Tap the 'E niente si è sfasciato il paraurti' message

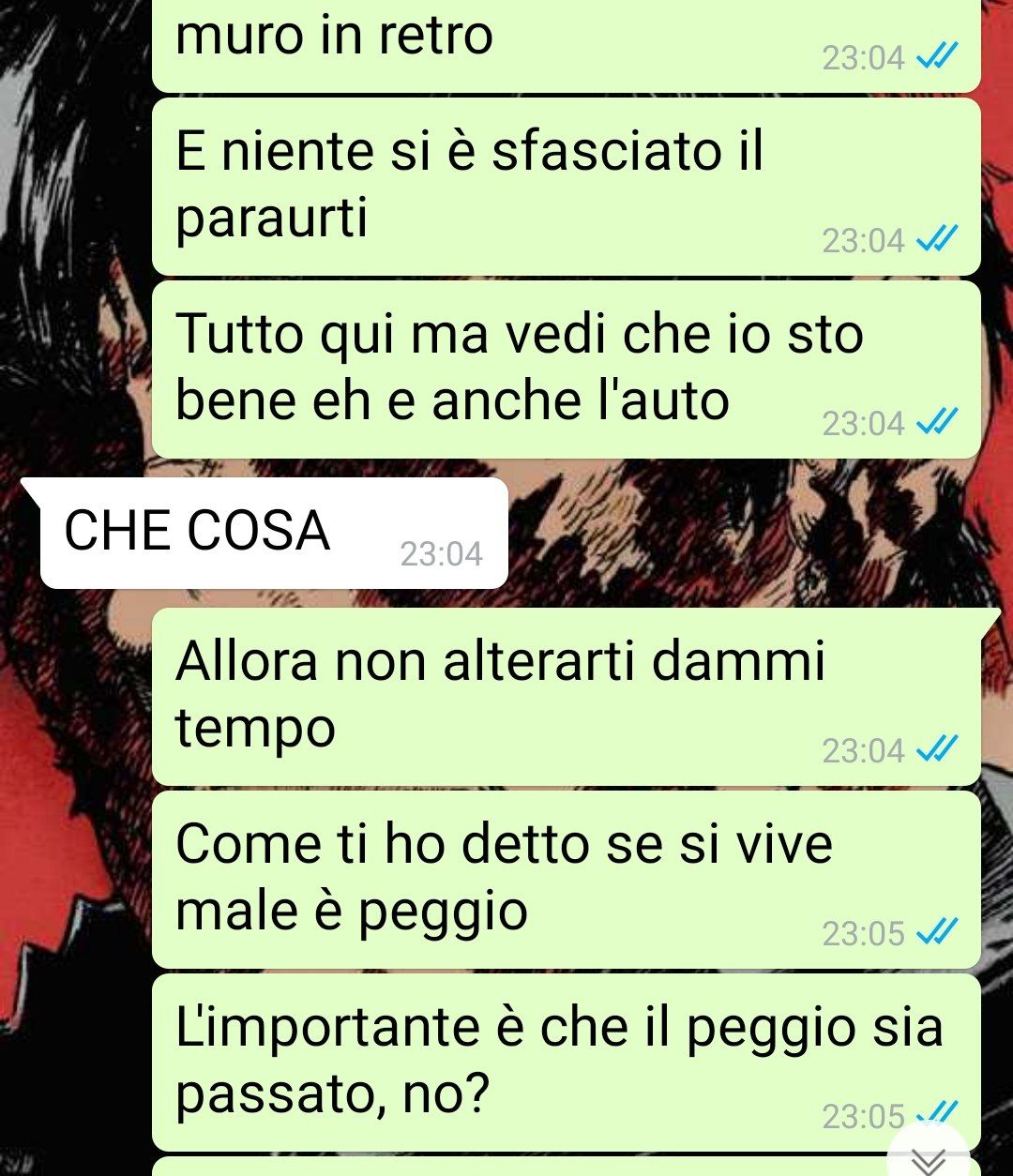(x=566, y=187)
